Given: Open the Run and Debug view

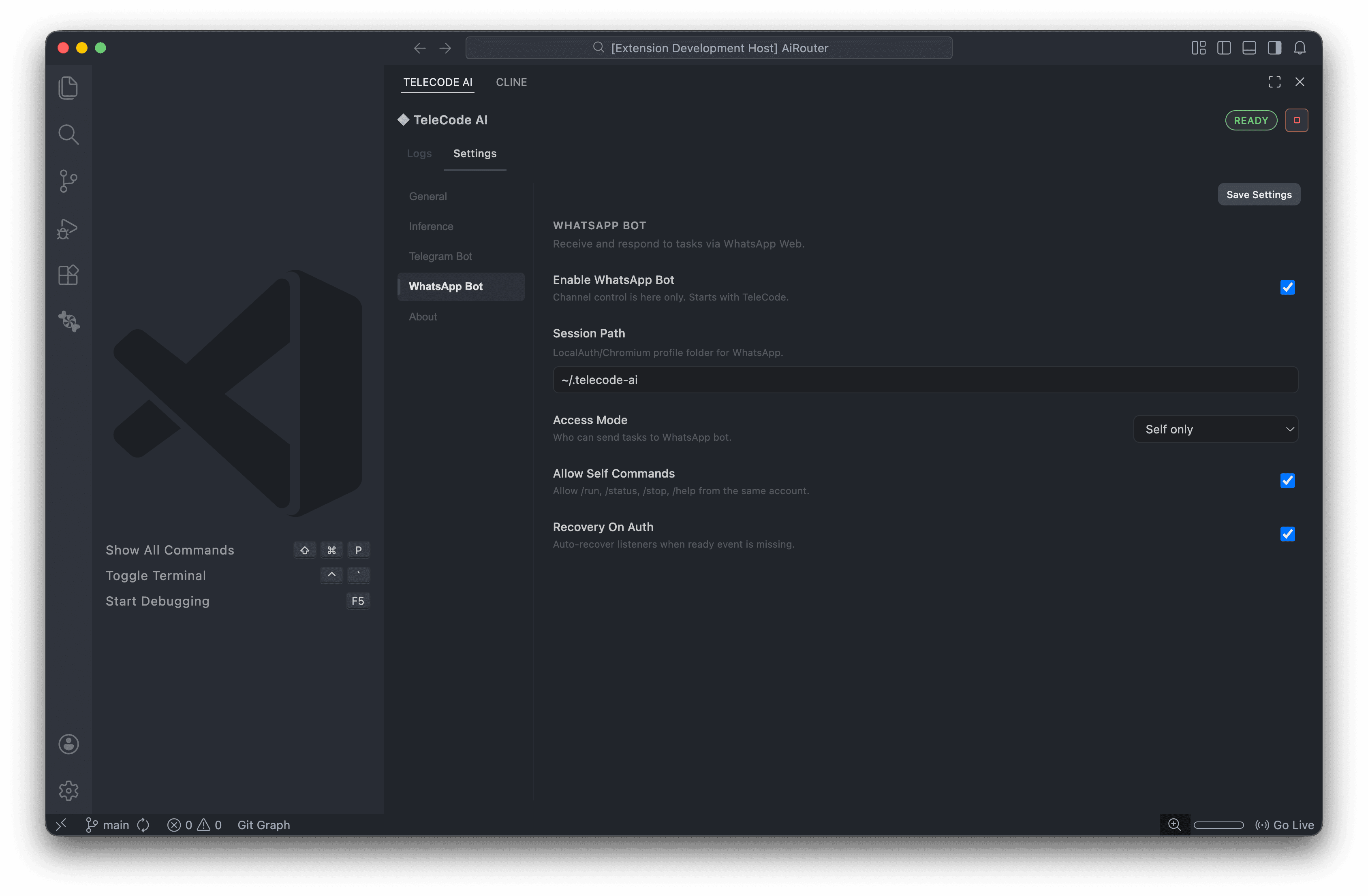Looking at the screenshot, I should point(68,229).
